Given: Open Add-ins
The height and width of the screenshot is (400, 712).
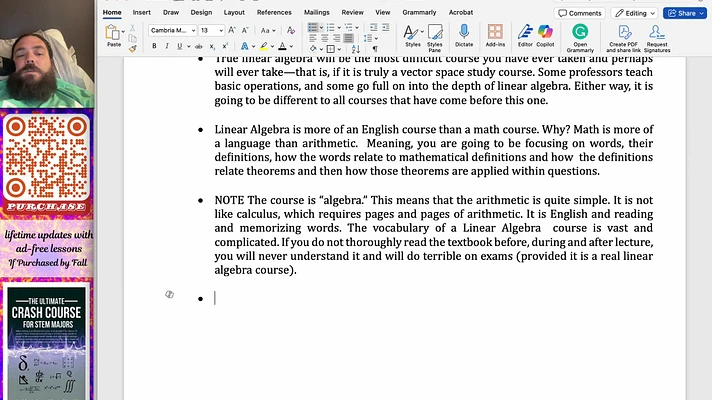Looking at the screenshot, I should tap(495, 36).
